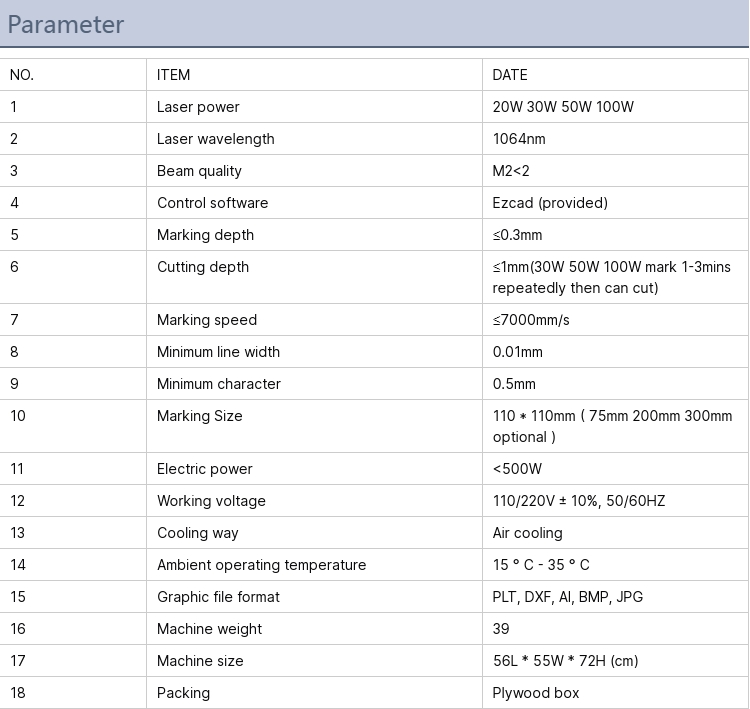Viewport: 750px width, 709px height.
Task: Click the Cutting depth description text
Action: 611,277
